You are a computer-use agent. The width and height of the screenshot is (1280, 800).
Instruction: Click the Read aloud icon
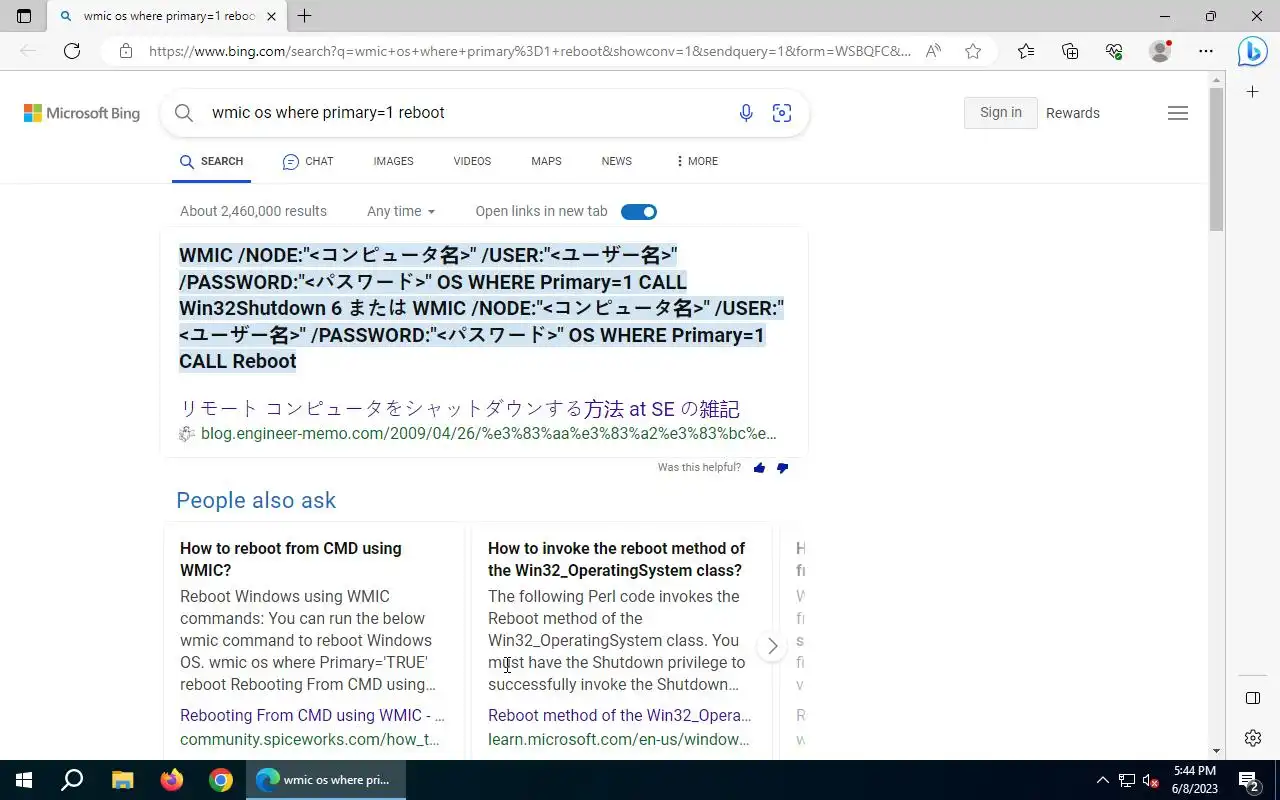(x=933, y=51)
